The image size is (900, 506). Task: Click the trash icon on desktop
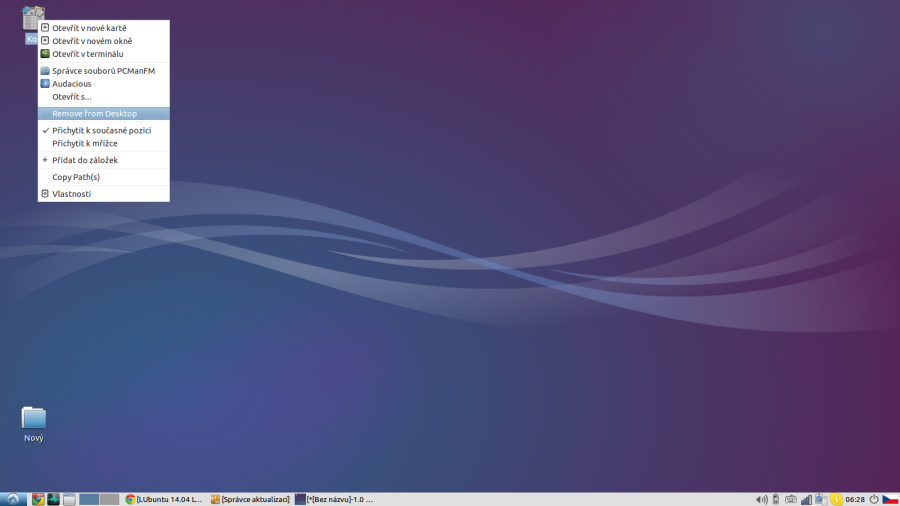point(30,17)
